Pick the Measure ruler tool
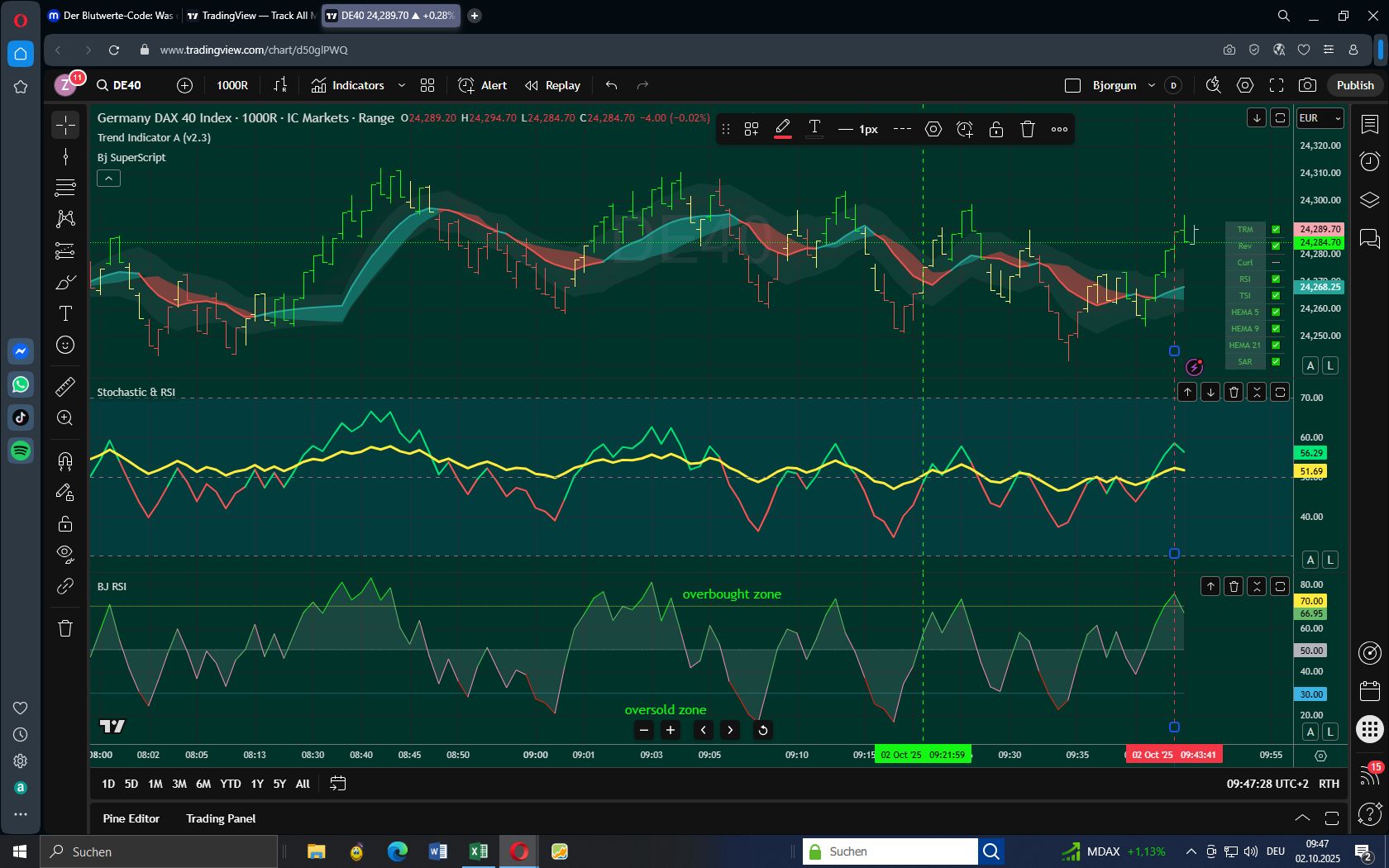The height and width of the screenshot is (868, 1389). 65,386
